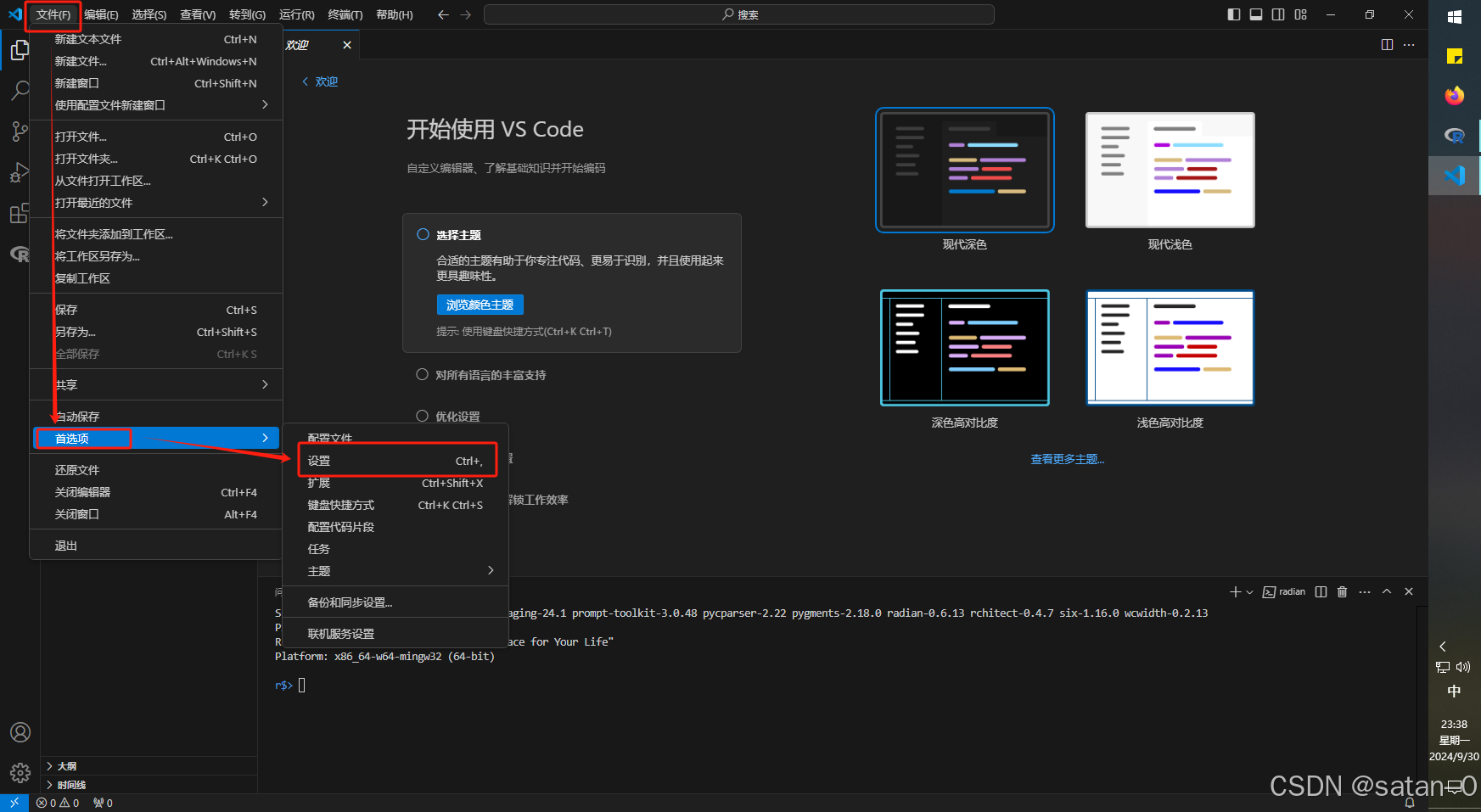
Task: Click the ports forwarded status item
Action: coord(103,803)
